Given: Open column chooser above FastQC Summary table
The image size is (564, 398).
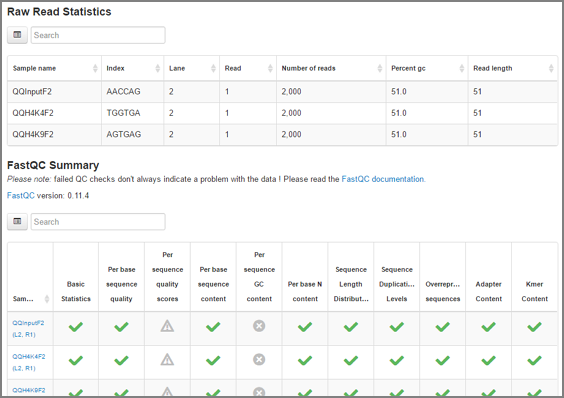Looking at the screenshot, I should point(17,221).
